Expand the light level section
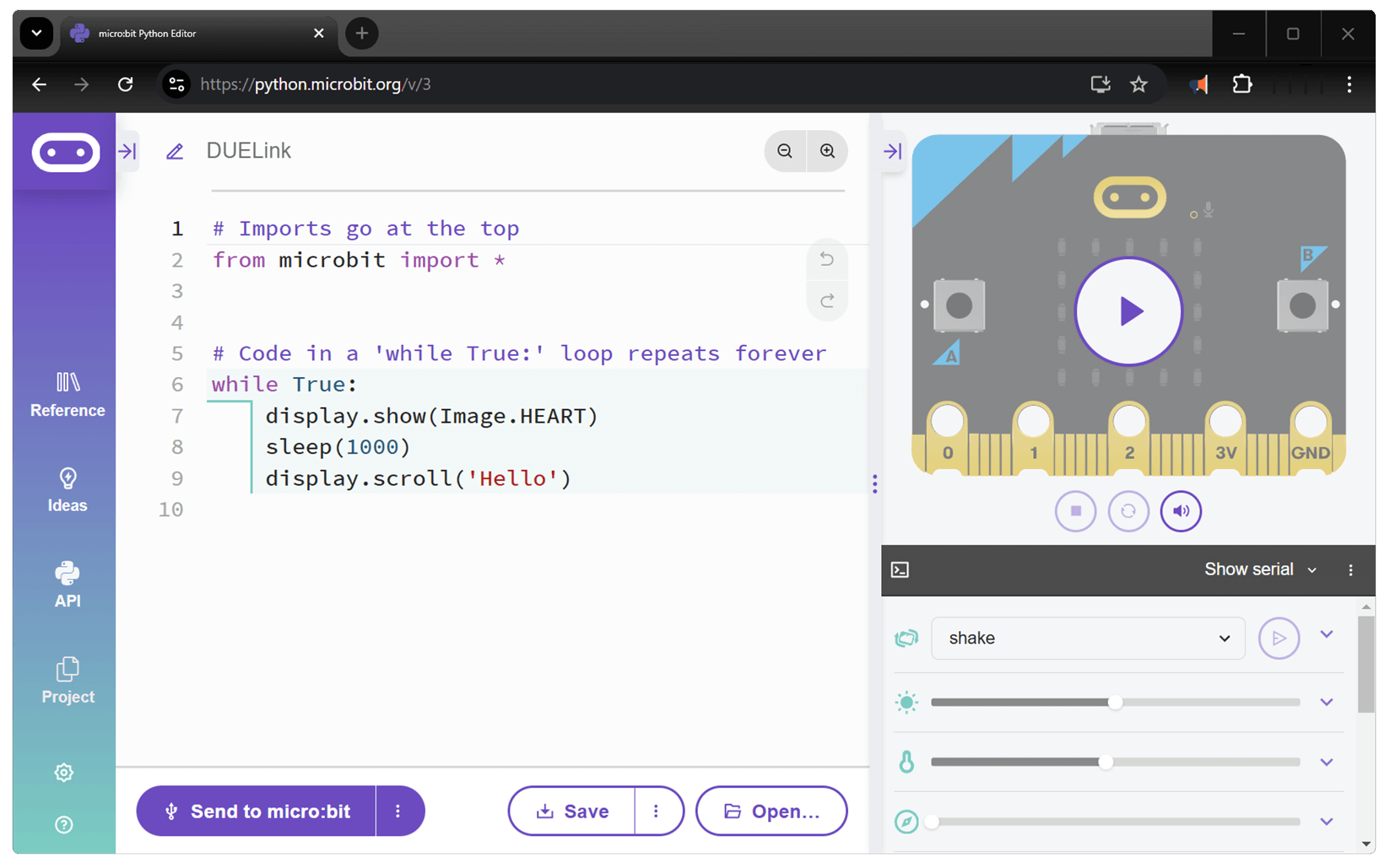1390x868 pixels. click(1327, 702)
